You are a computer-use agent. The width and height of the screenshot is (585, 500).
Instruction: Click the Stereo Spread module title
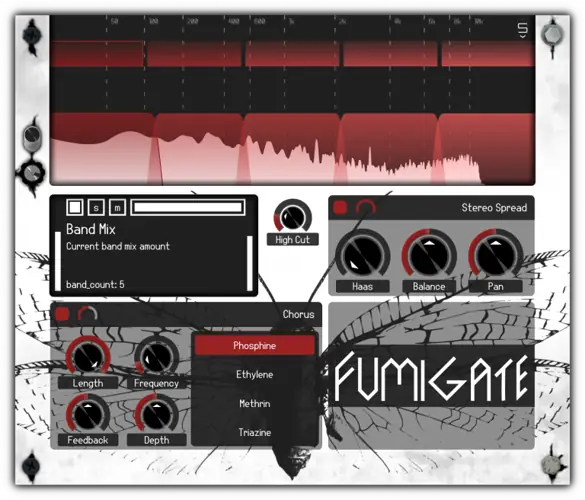pos(494,207)
